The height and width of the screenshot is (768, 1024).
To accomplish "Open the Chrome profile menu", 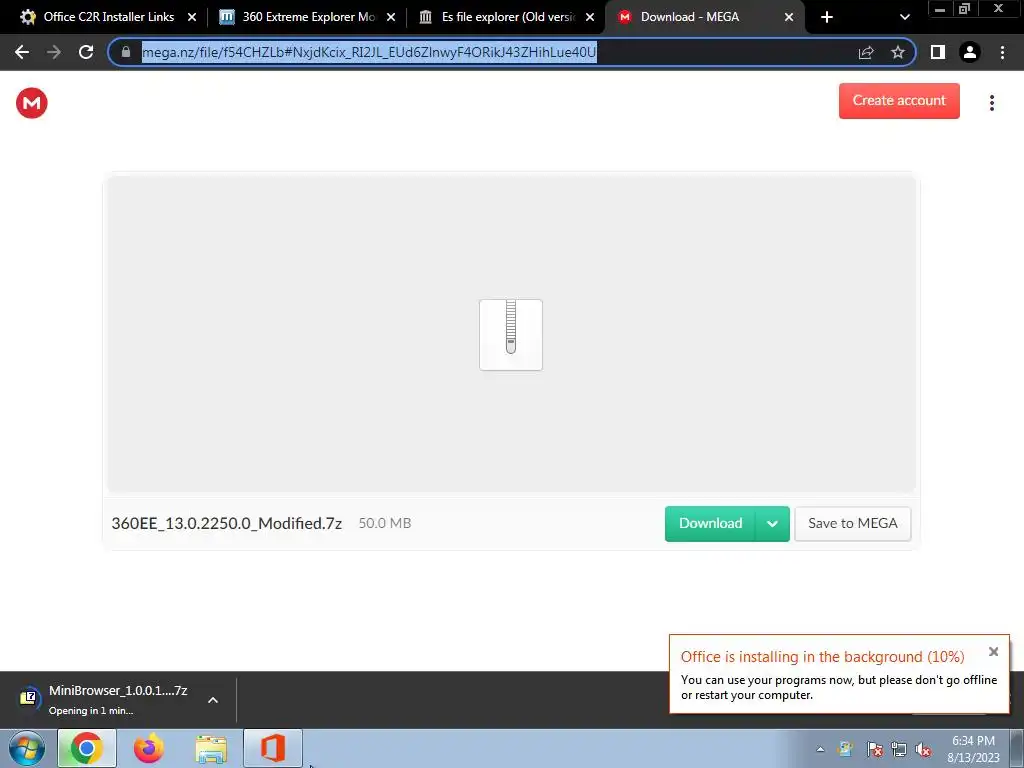I will click(970, 52).
